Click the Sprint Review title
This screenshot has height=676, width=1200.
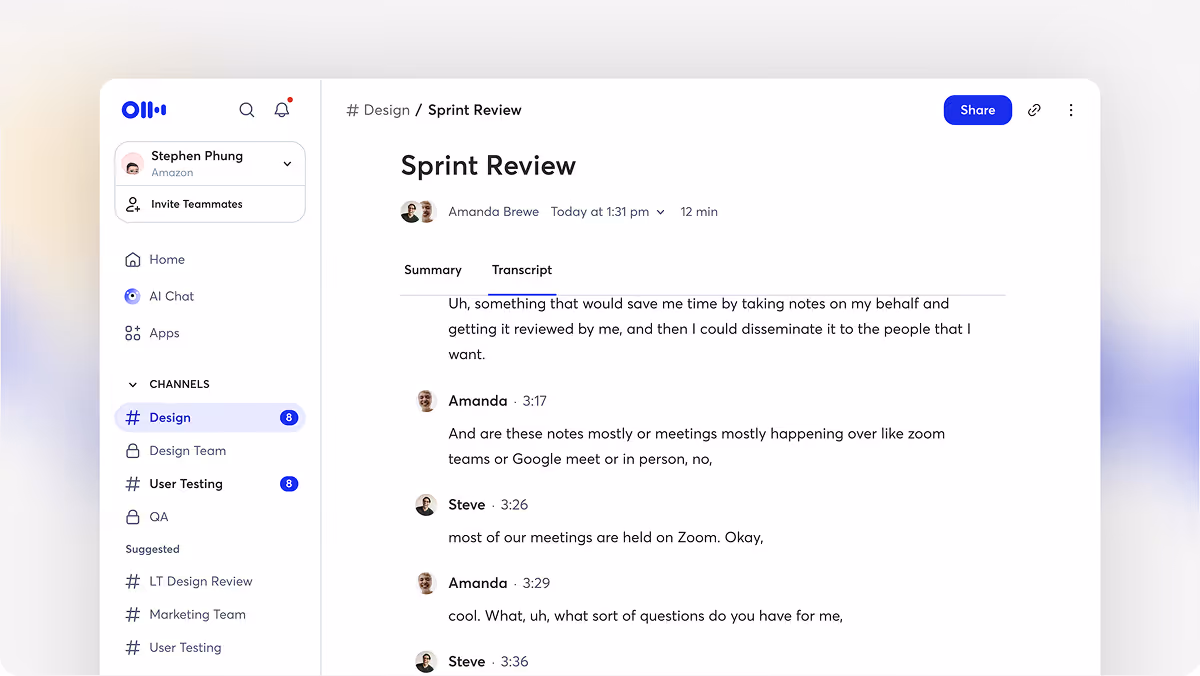coord(488,166)
